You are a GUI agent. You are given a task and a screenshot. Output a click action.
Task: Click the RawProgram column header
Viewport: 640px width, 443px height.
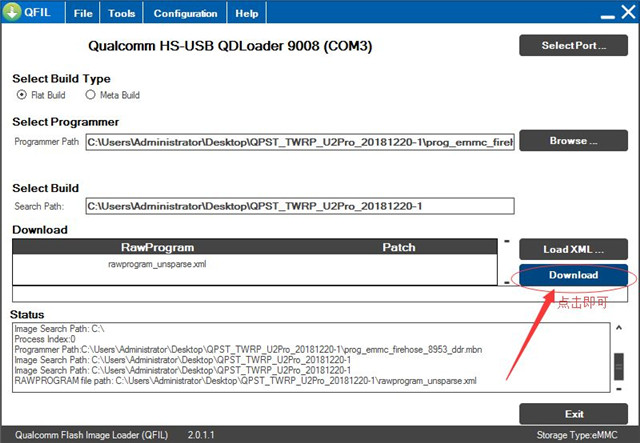click(157, 247)
